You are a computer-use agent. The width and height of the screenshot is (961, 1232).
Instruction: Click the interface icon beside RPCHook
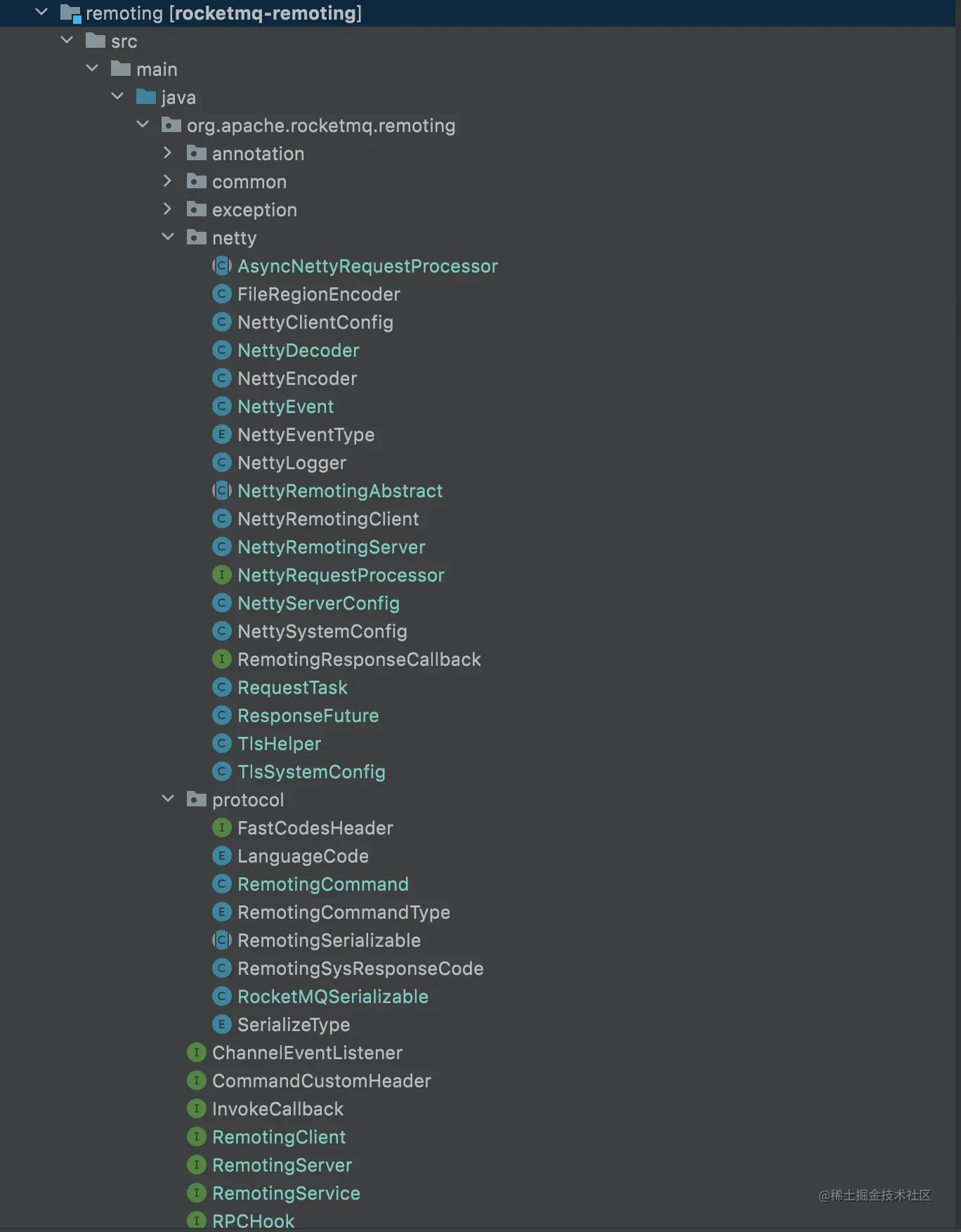196,1221
